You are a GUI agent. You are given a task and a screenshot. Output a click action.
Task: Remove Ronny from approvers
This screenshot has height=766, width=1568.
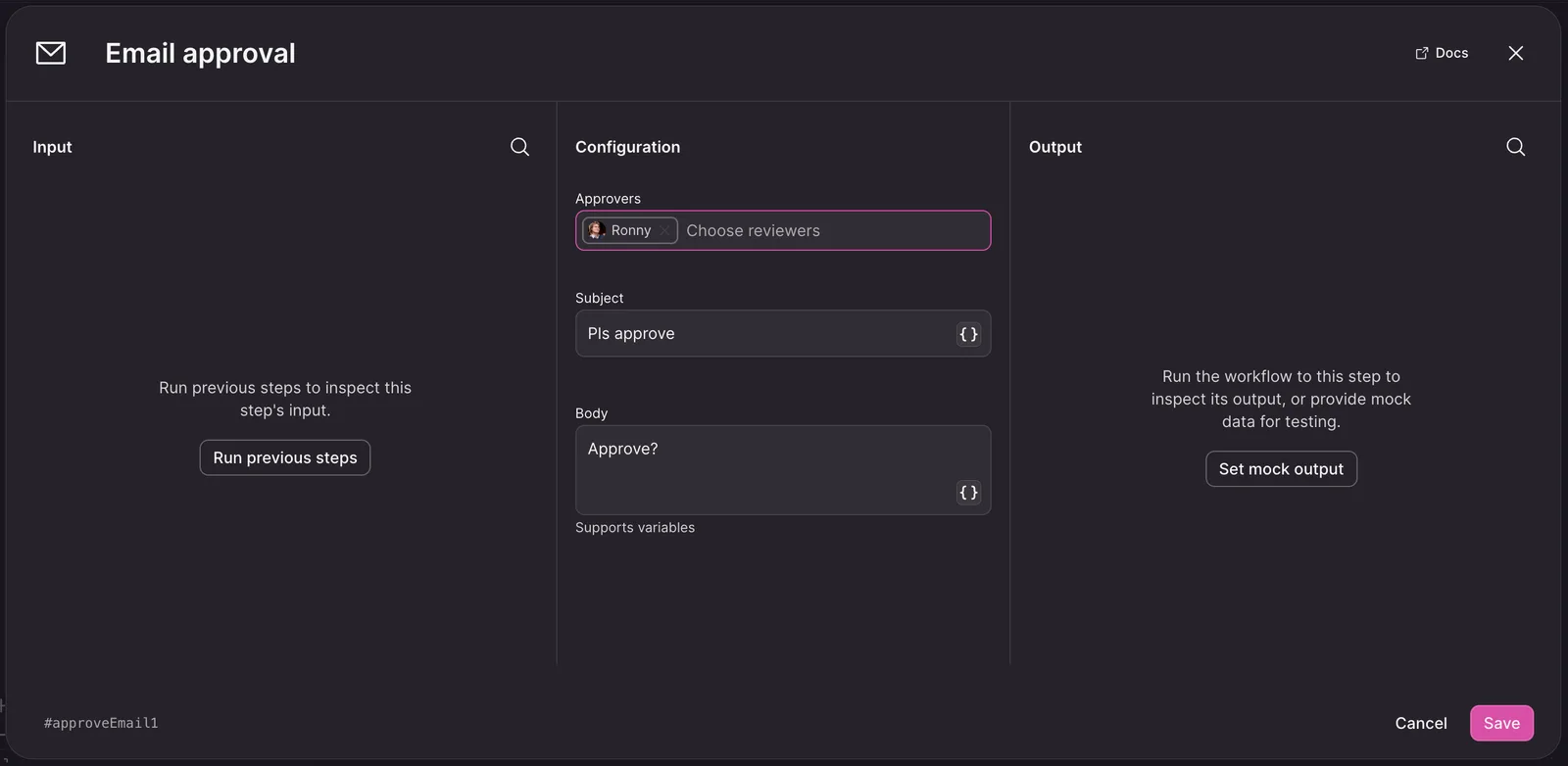click(x=664, y=230)
